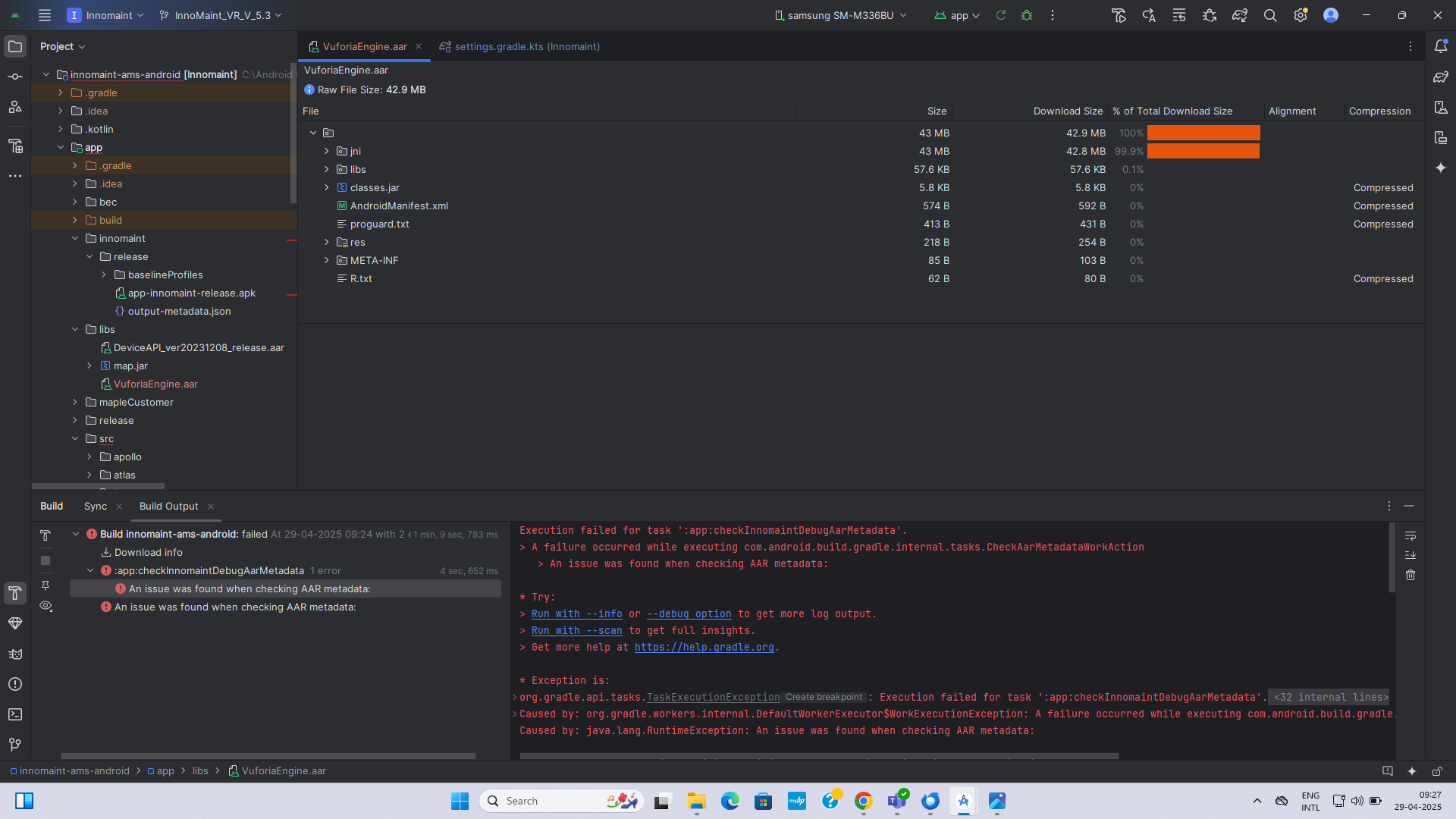Open the samsung SM-M336BU device dropdown
This screenshot has width=1456, height=819.
pos(840,15)
